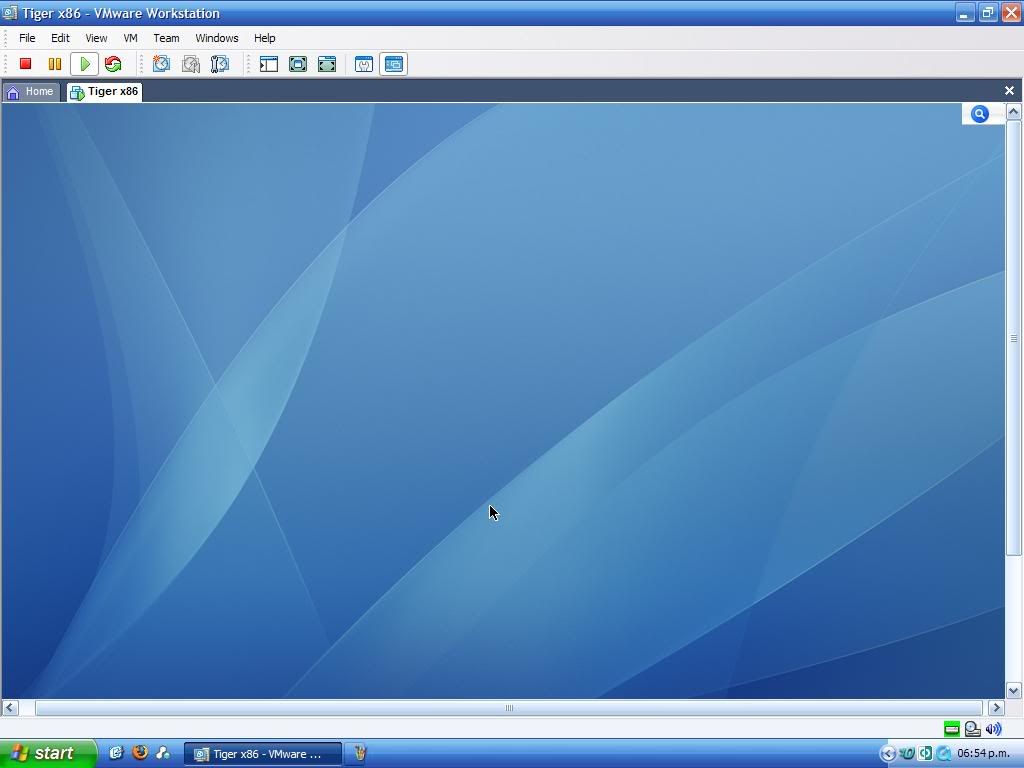The width and height of the screenshot is (1024, 768).
Task: Select the Tiger x86 tab
Action: click(x=104, y=92)
